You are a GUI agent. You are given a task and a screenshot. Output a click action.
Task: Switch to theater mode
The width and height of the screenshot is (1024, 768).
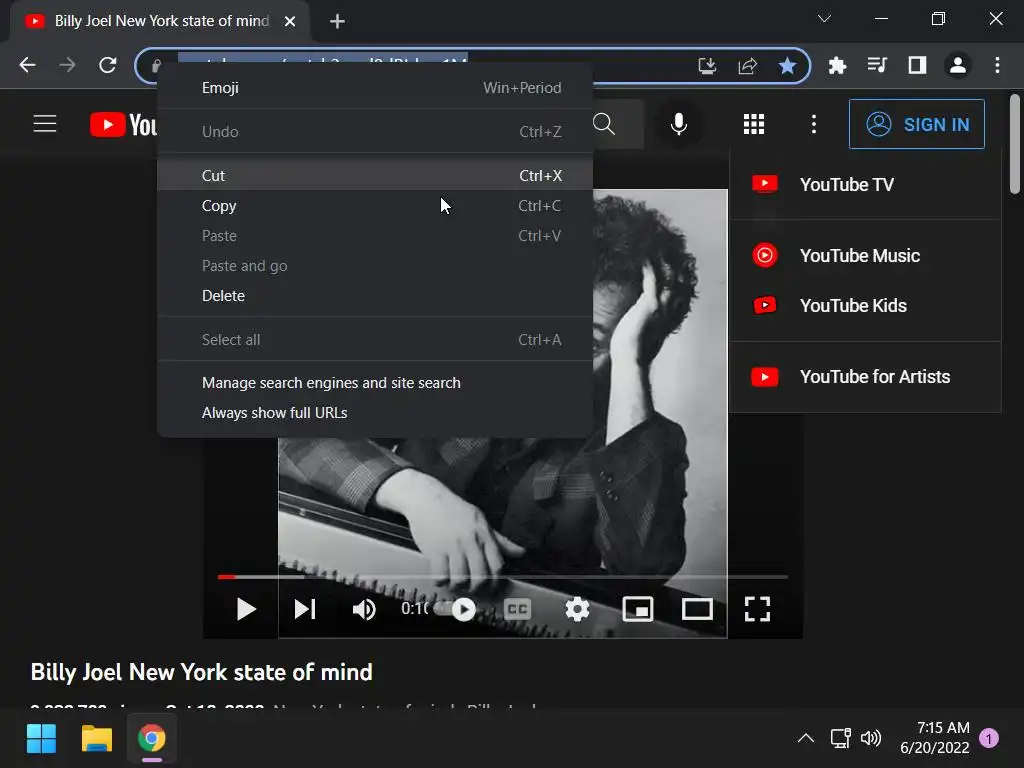(697, 609)
